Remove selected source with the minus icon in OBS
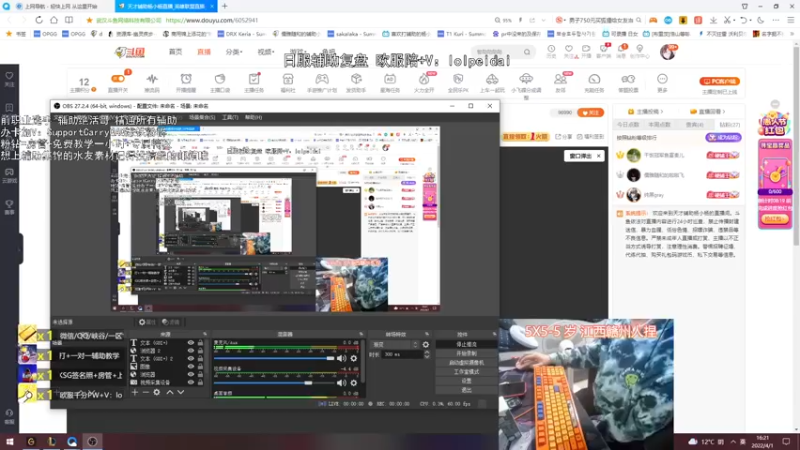 point(145,392)
